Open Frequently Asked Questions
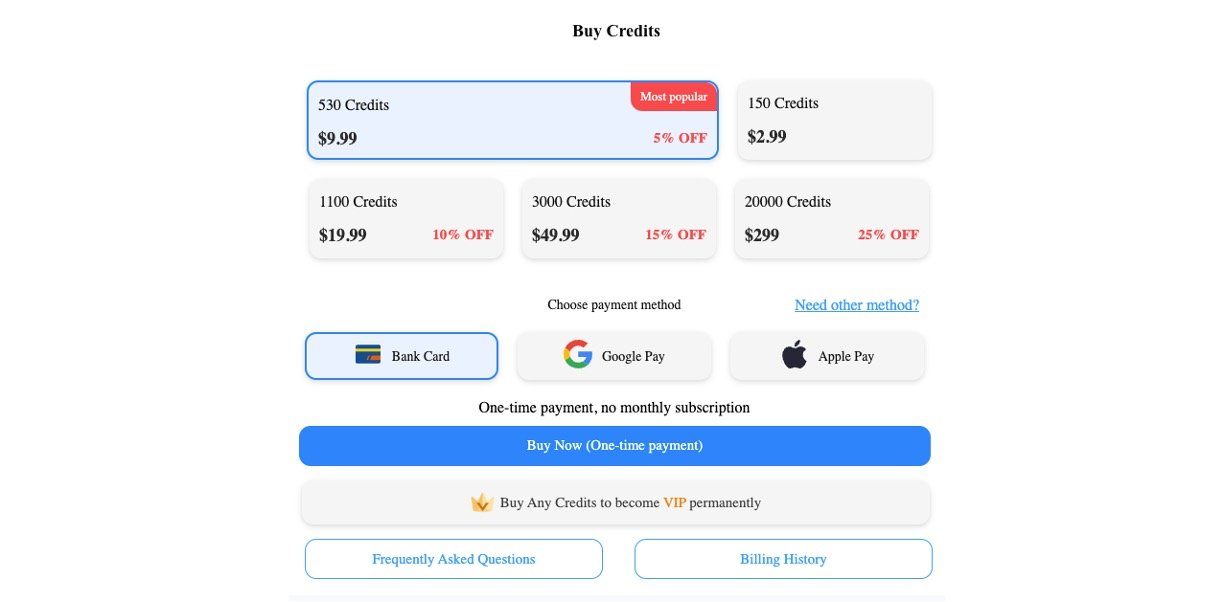 453,559
